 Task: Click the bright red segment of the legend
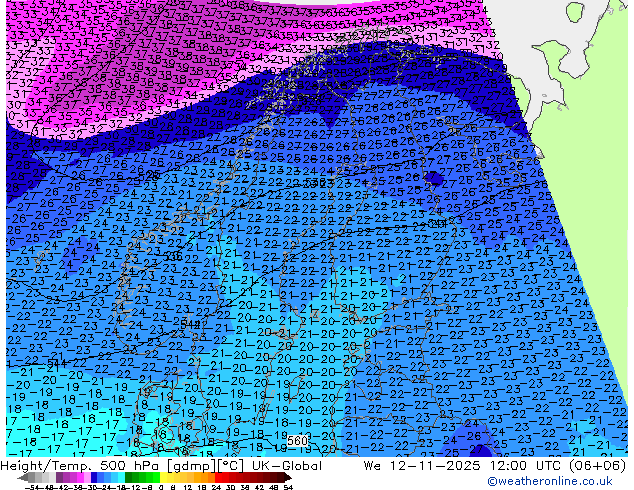[x=218, y=477]
